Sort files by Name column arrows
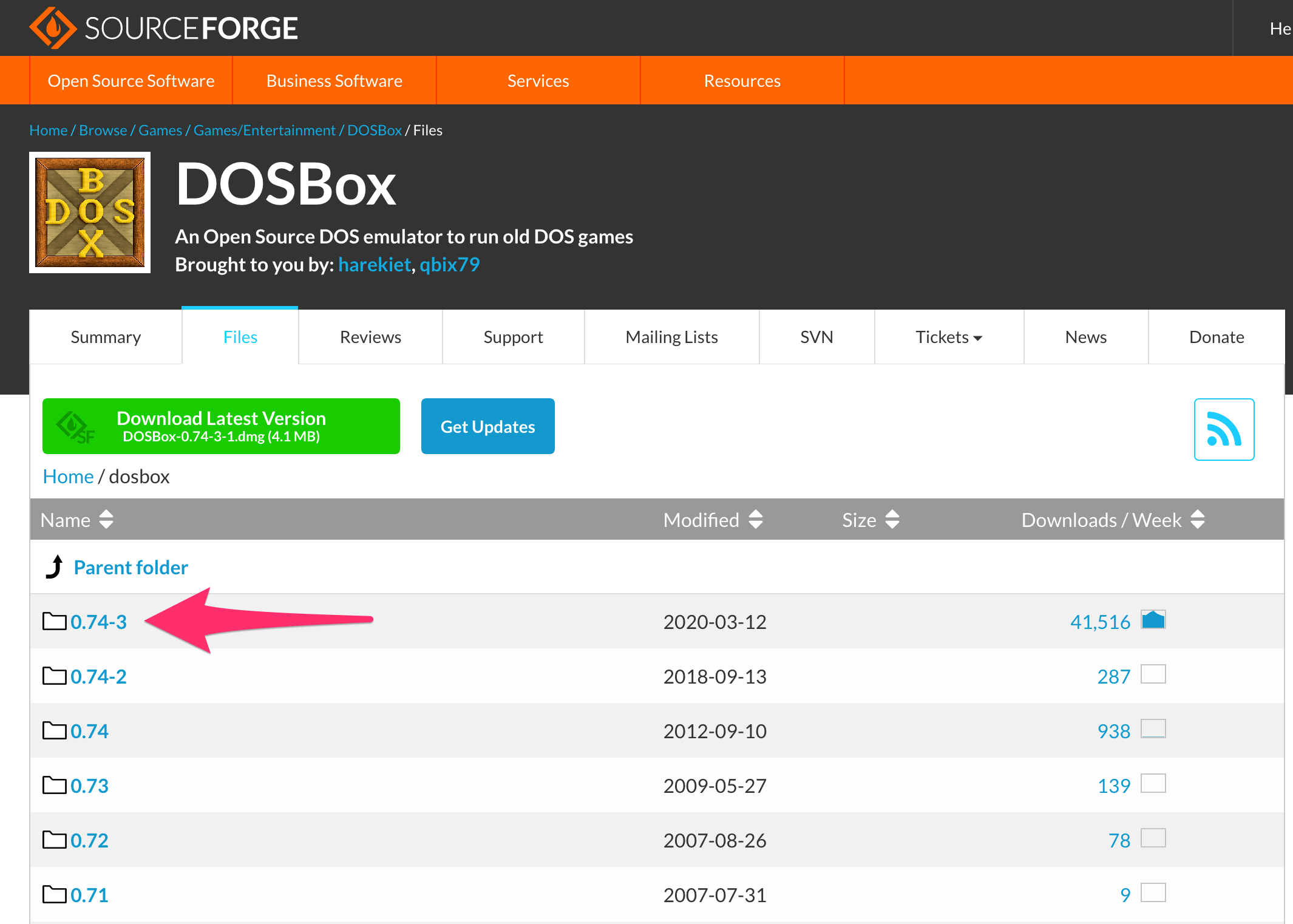Viewport: 1293px width, 924px height. click(x=106, y=520)
